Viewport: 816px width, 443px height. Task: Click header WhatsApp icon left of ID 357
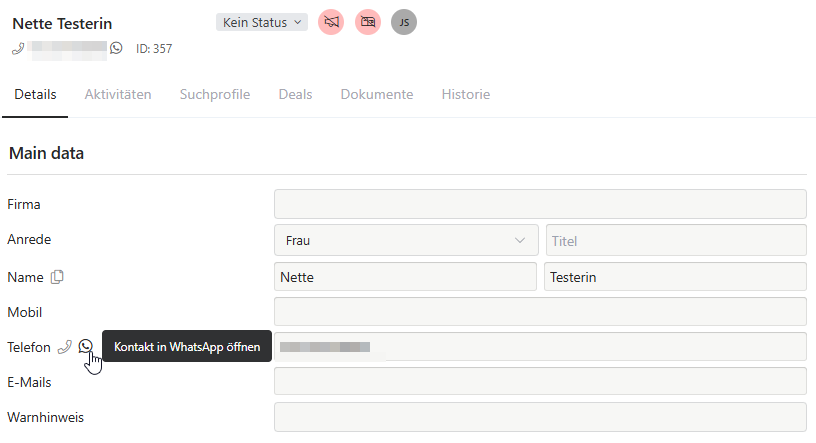(x=116, y=48)
